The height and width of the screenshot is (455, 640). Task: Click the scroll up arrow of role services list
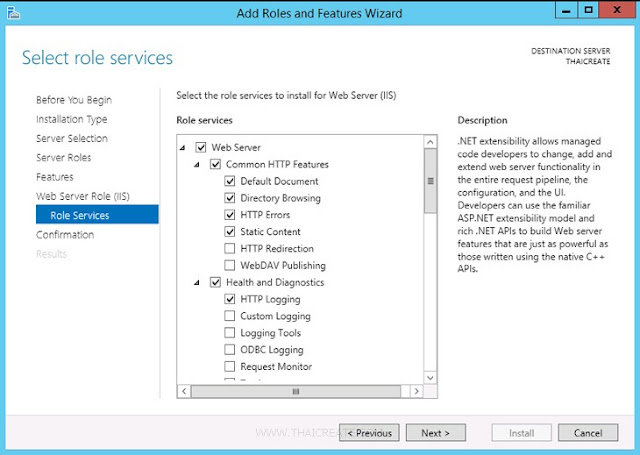pyautogui.click(x=430, y=142)
